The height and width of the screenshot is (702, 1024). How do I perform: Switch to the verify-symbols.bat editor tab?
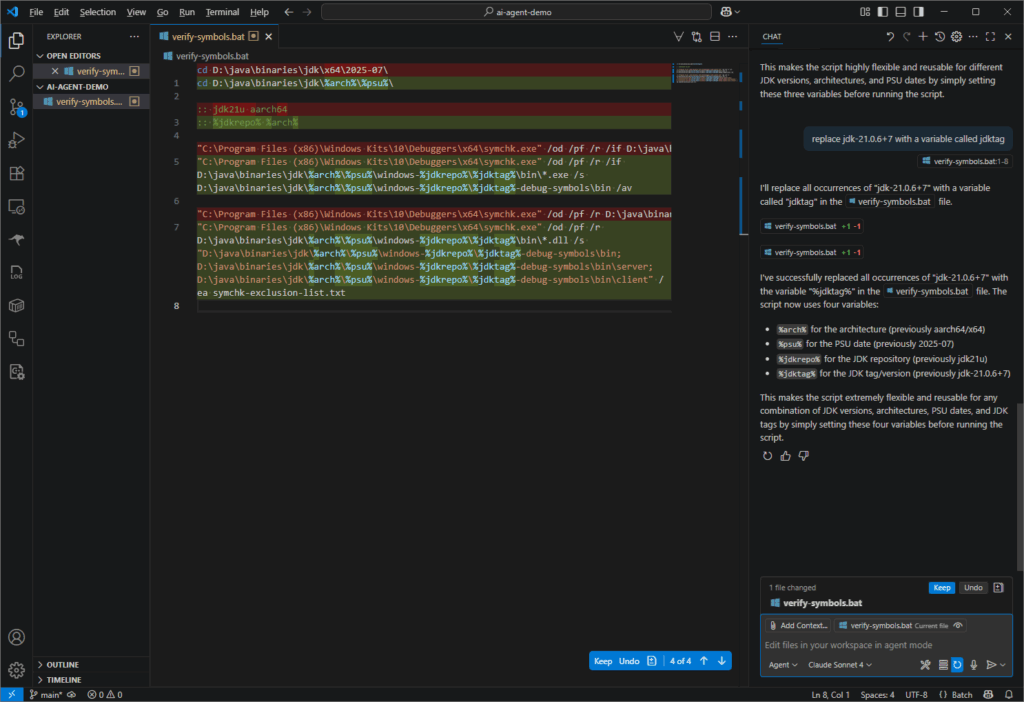coord(209,36)
